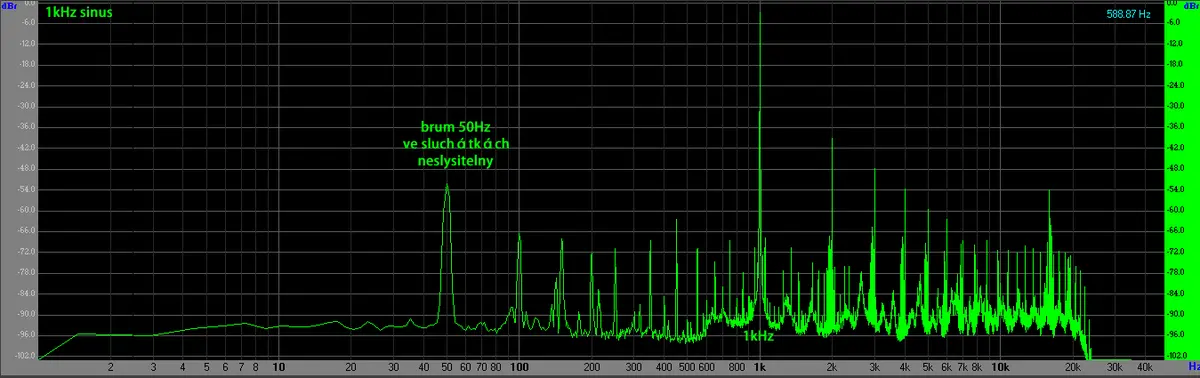Click the '2' frequency axis label

click(x=110, y=367)
